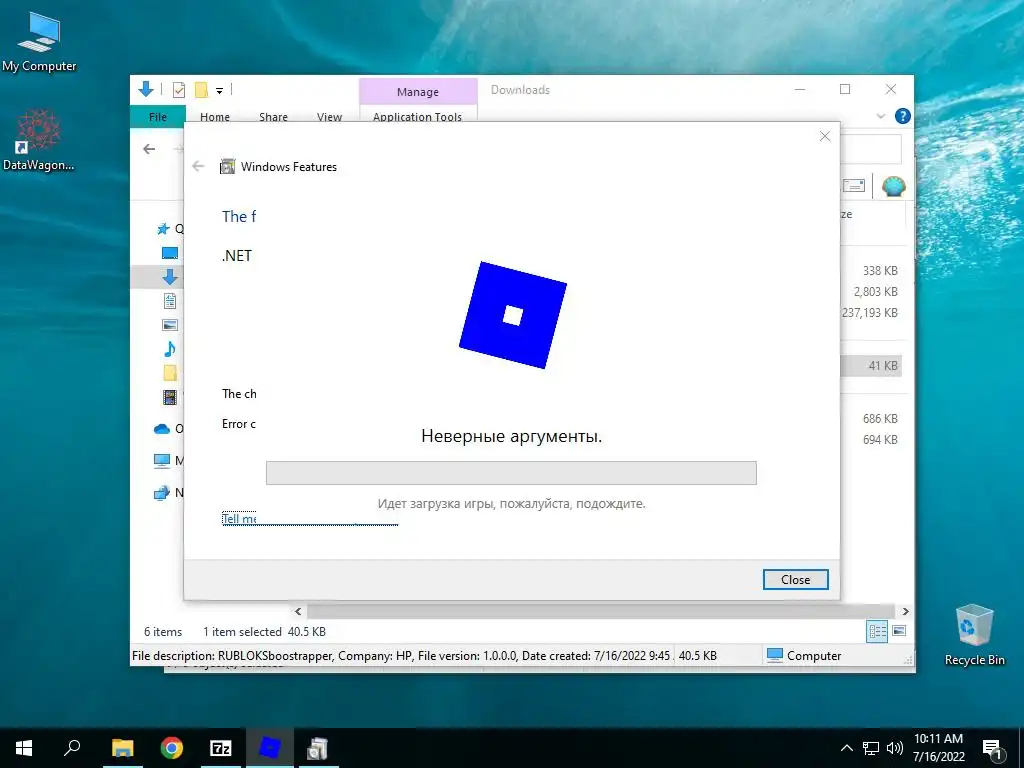1024x768 pixels.
Task: Show hidden tray icons chevron
Action: (846, 748)
